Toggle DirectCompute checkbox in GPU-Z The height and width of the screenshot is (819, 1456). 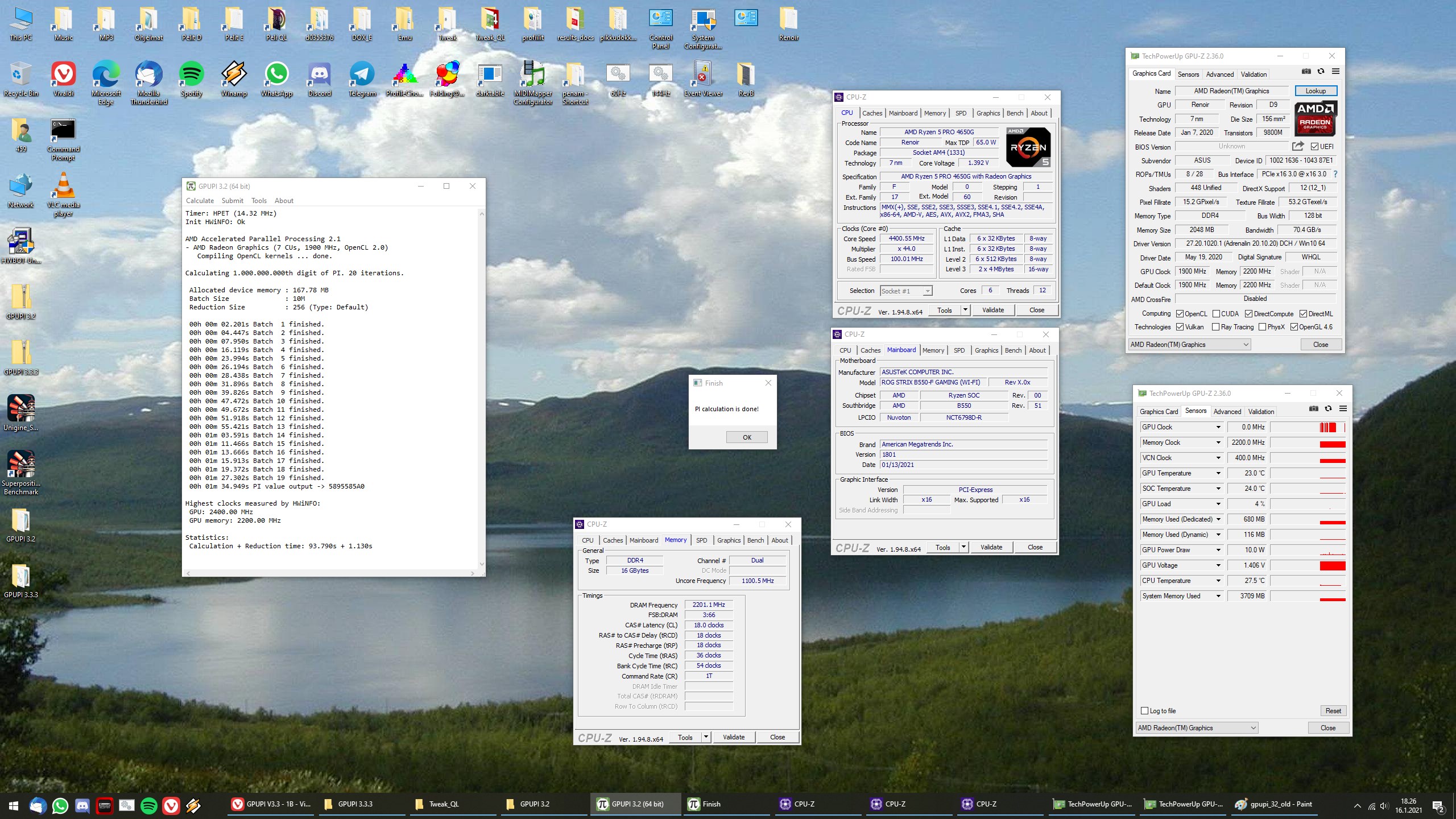[1248, 314]
